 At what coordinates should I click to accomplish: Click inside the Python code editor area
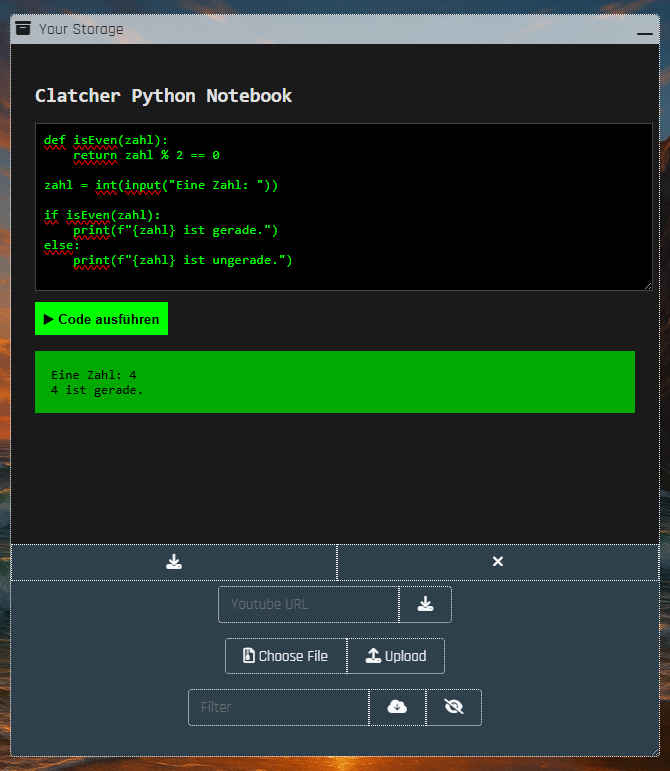[x=344, y=207]
